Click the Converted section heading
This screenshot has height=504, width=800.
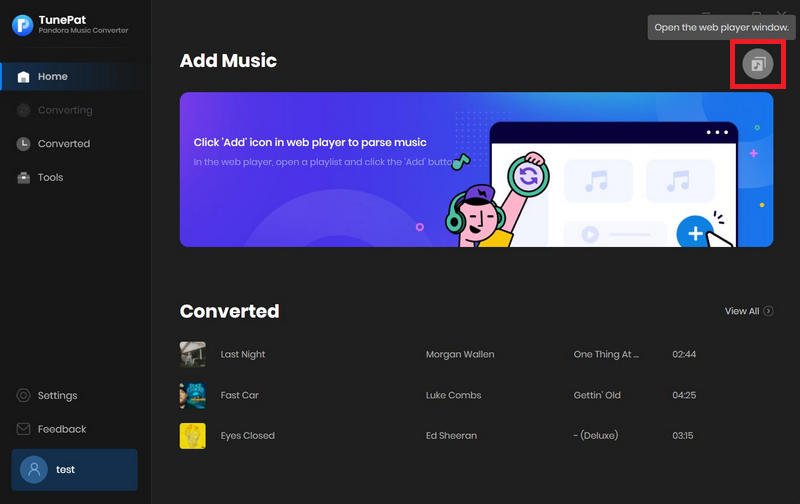(x=230, y=311)
